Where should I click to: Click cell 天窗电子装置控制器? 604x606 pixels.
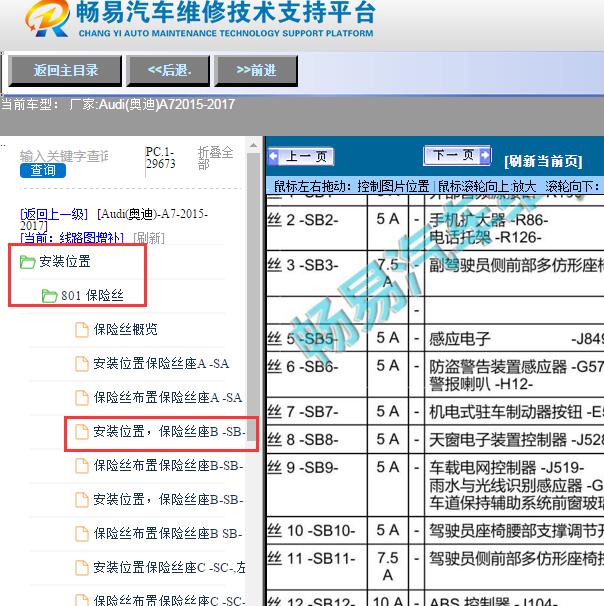point(498,440)
